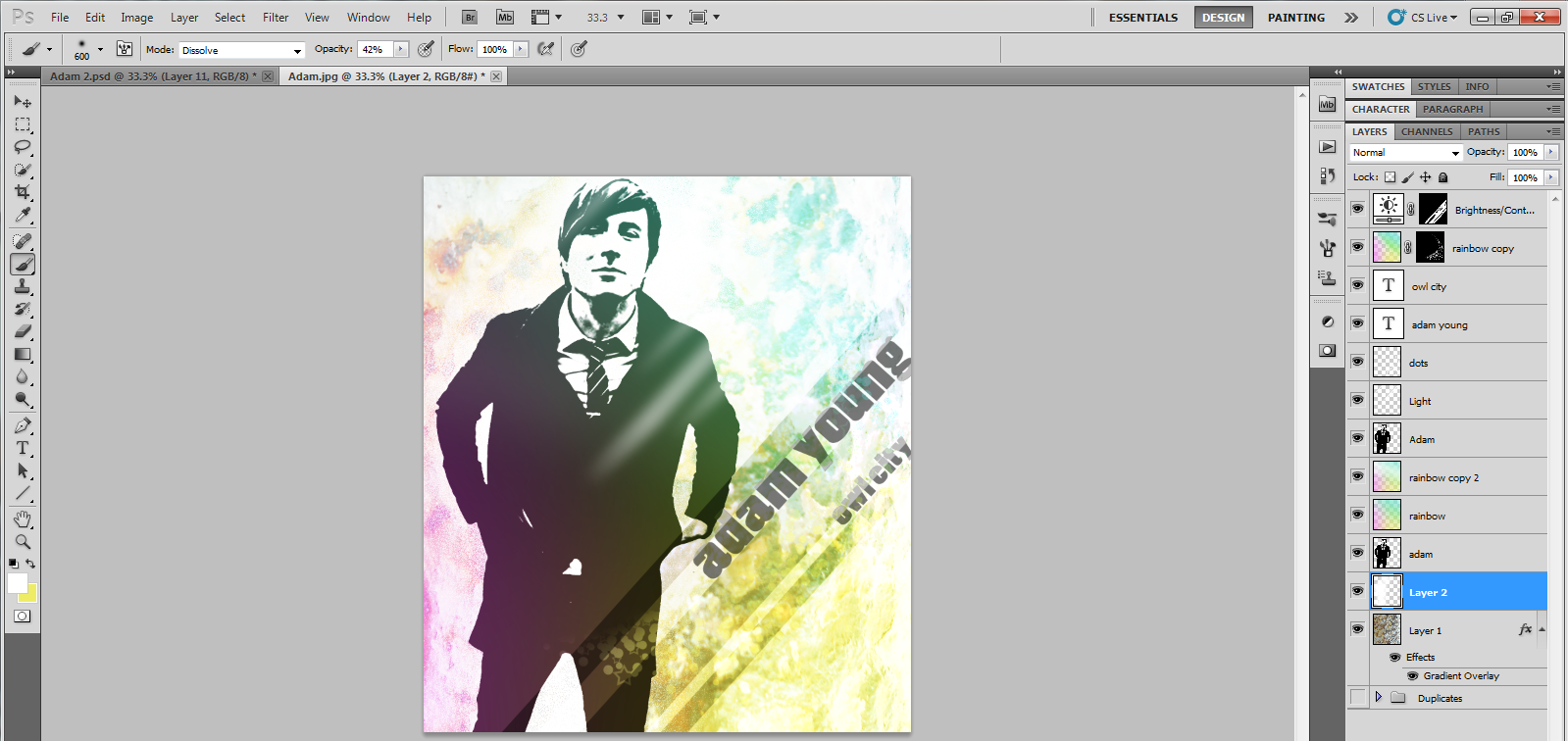Select the Path Selection tool

(23, 470)
